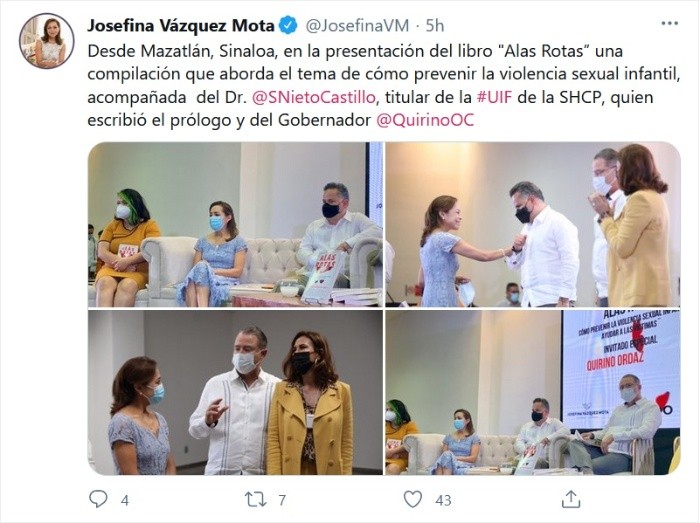Click the like count number 43
Image resolution: width=700 pixels, height=523 pixels.
[443, 501]
